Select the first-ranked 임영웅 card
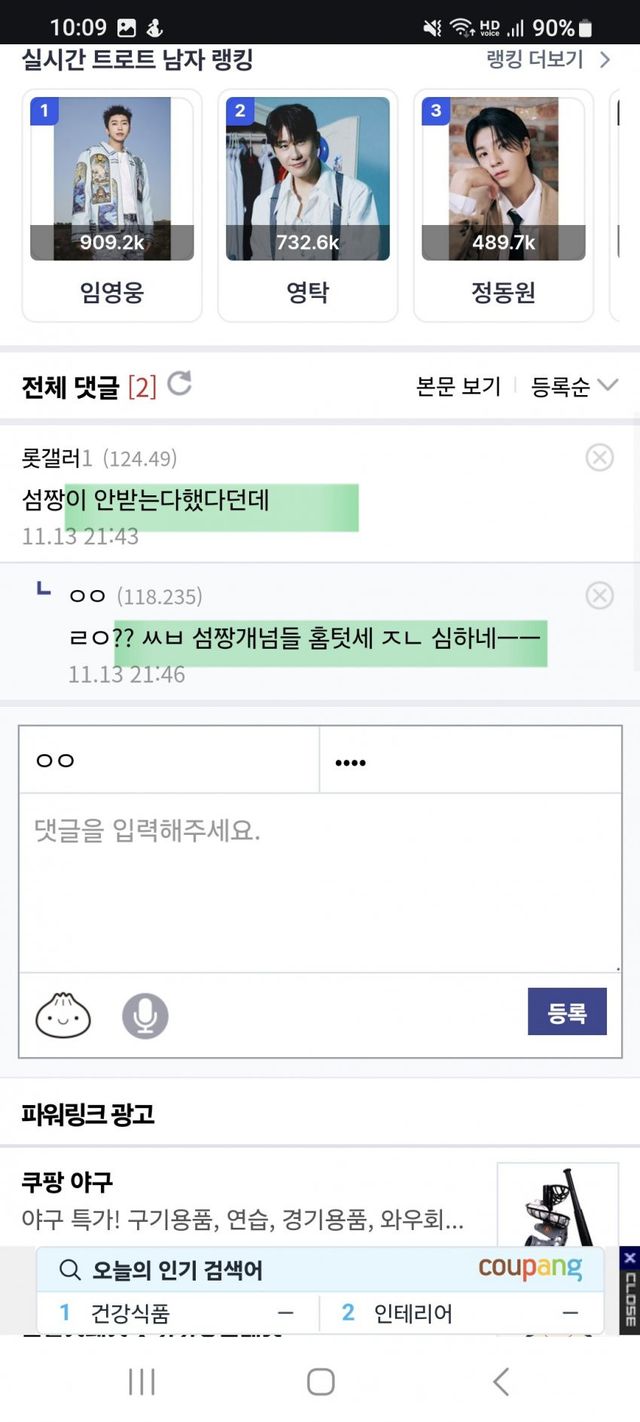This screenshot has width=640, height=1422. click(x=112, y=205)
